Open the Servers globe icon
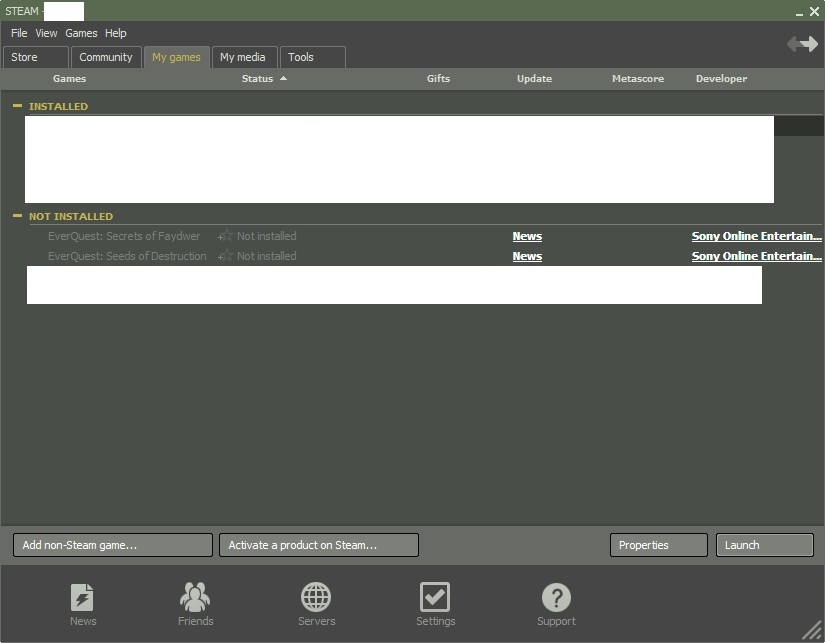Image resolution: width=825 pixels, height=643 pixels. click(316, 597)
